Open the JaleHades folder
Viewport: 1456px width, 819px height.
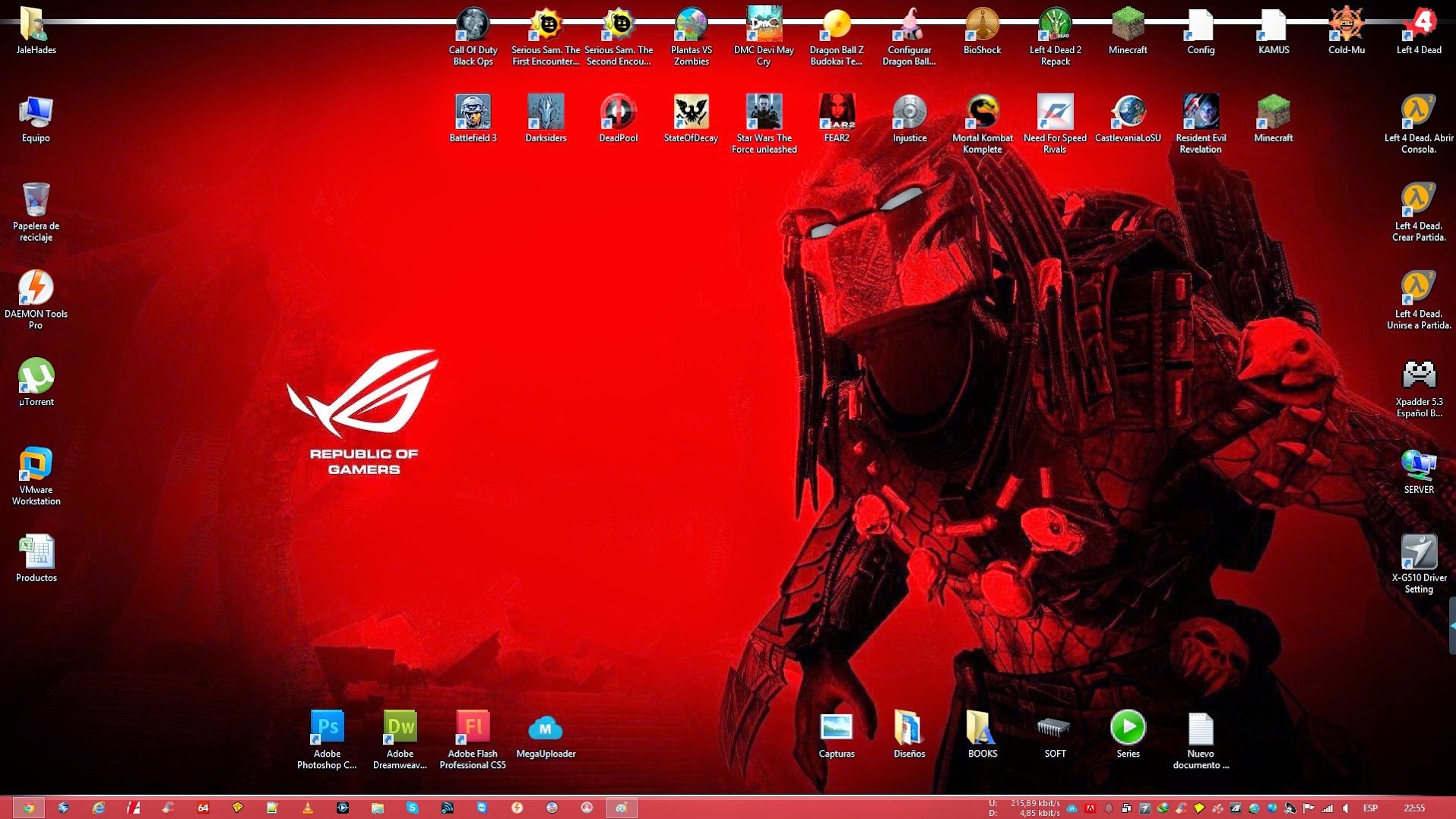pyautogui.click(x=36, y=30)
